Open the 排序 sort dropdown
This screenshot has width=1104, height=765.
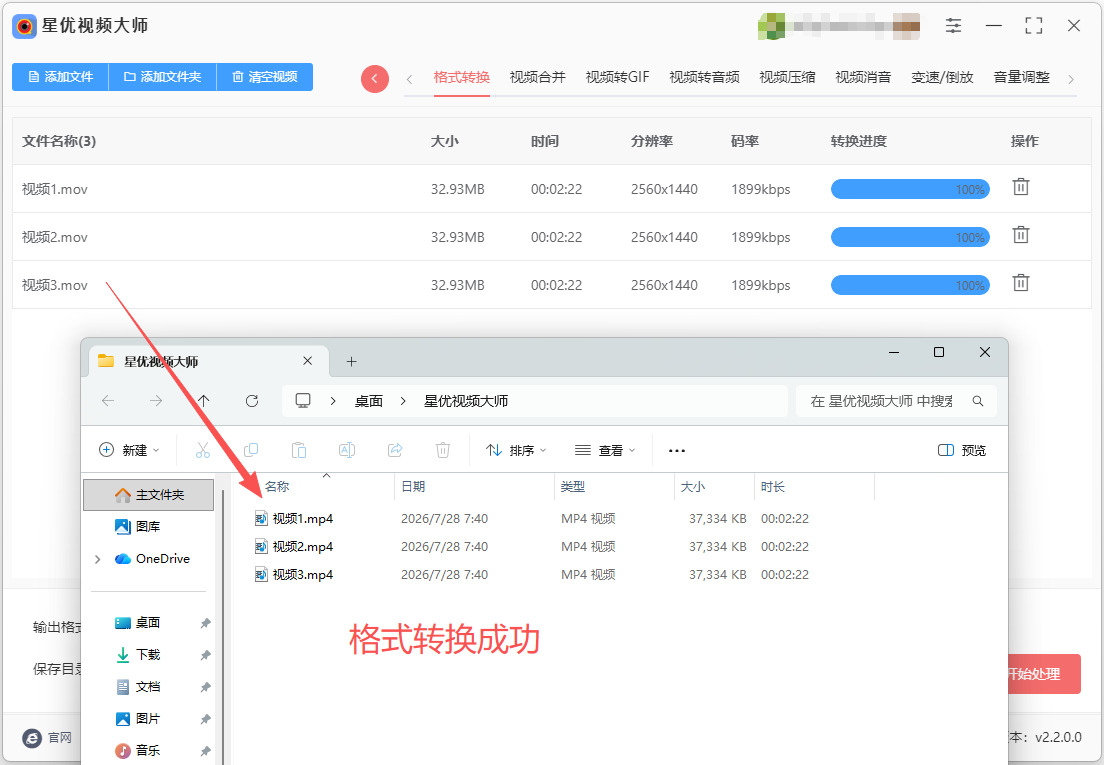point(516,450)
